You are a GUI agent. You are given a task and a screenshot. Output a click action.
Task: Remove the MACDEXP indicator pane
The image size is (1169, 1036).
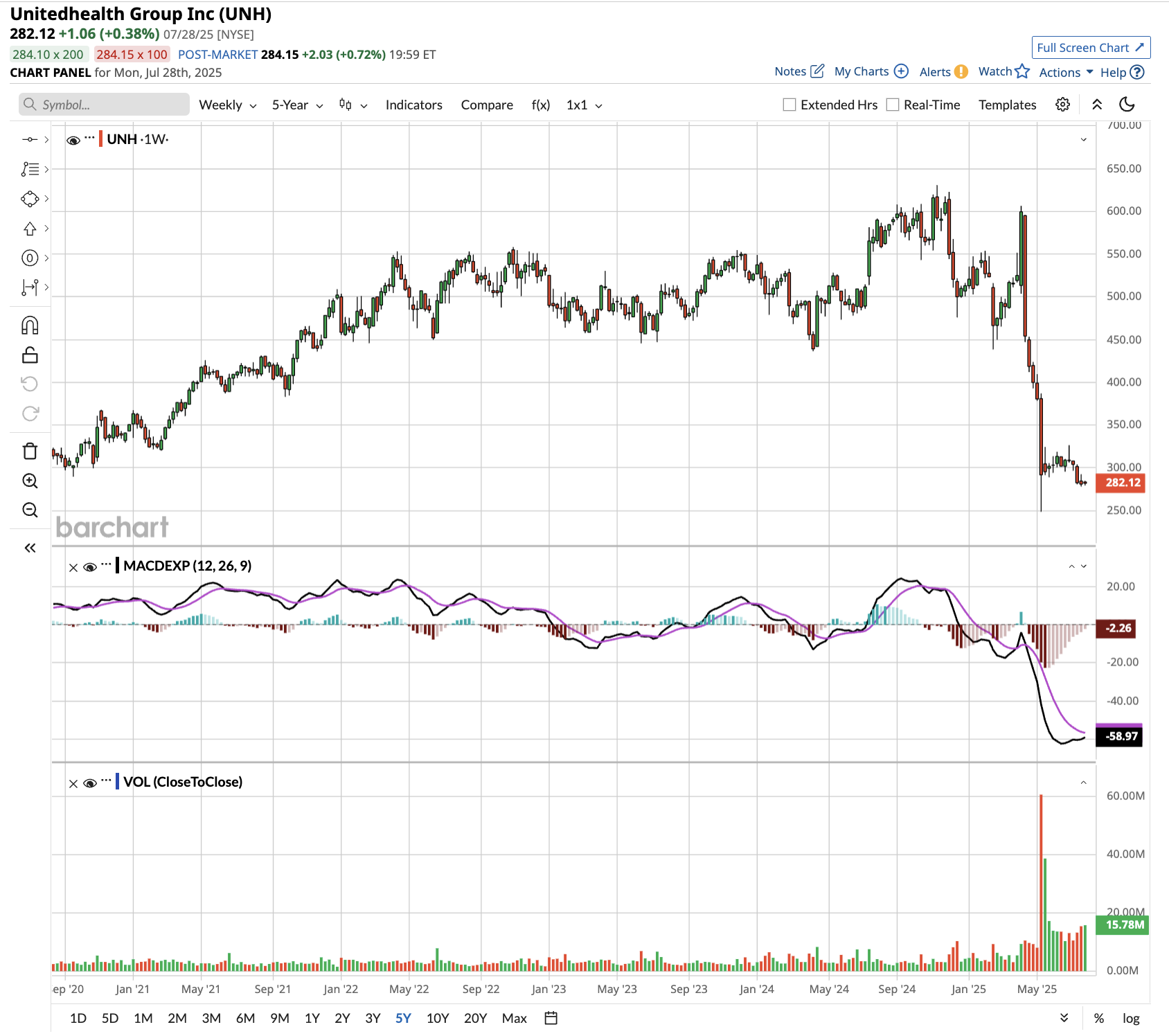(x=73, y=567)
